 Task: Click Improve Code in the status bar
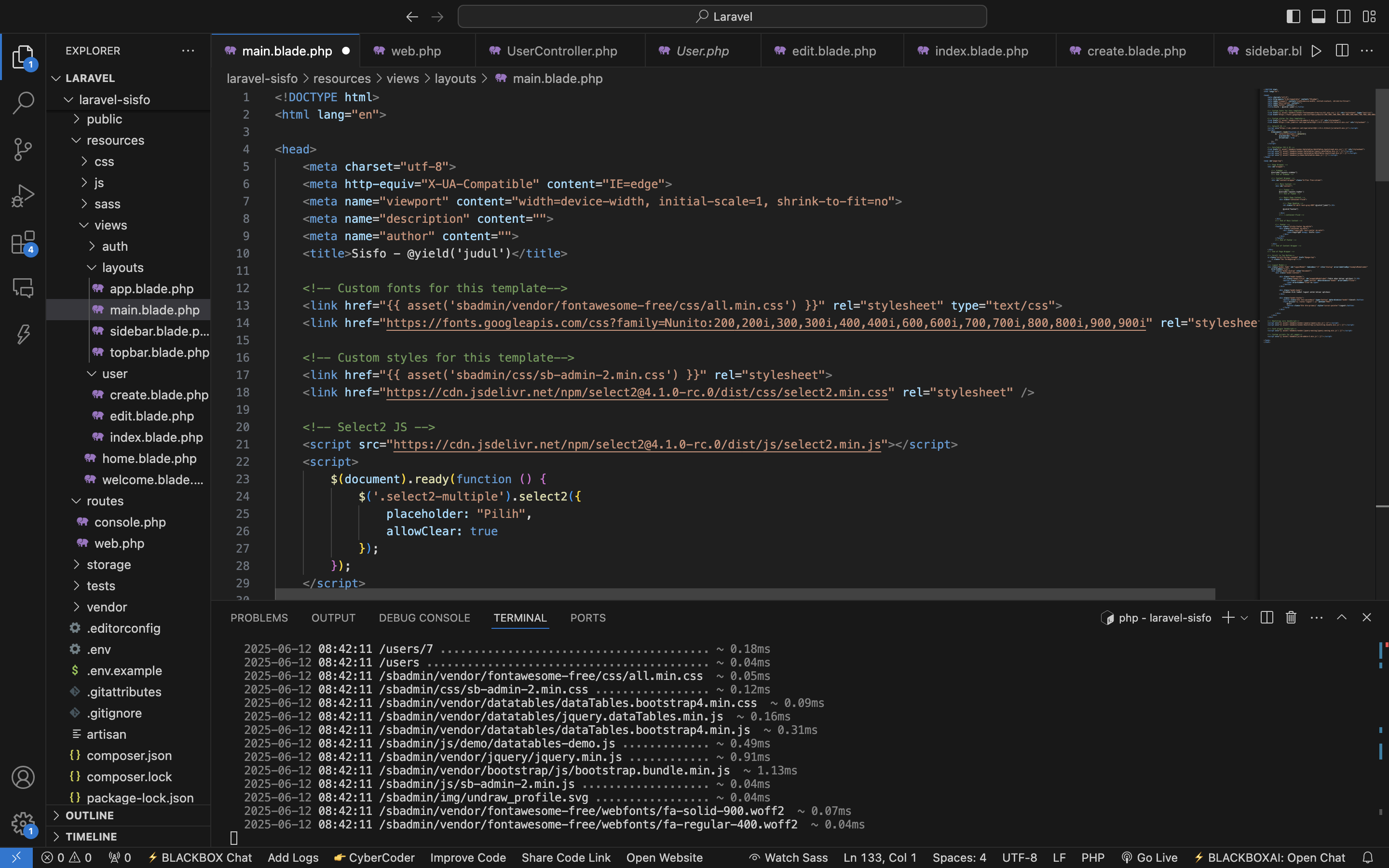pyautogui.click(x=468, y=857)
